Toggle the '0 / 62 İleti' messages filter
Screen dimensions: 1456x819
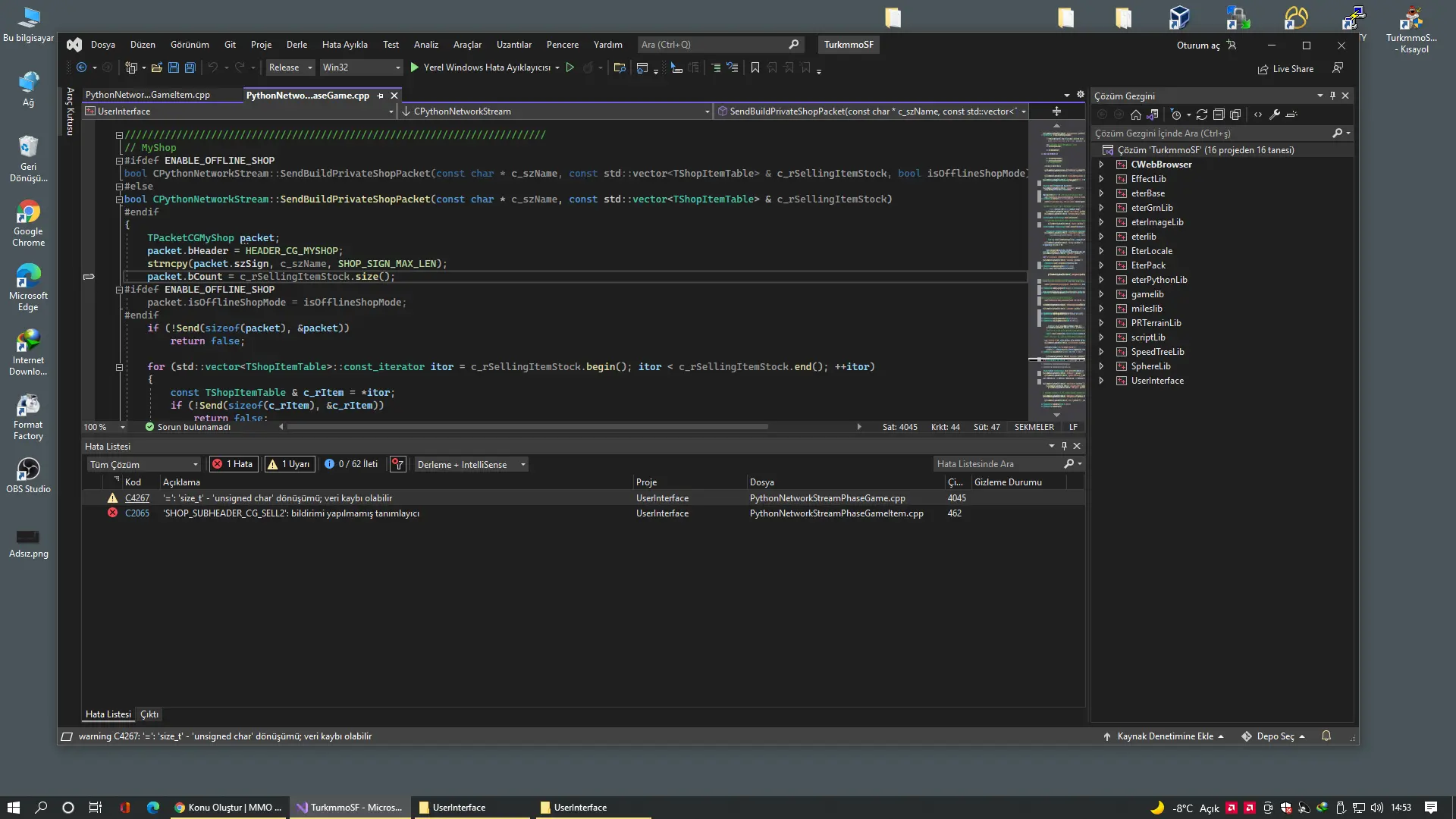[351, 464]
